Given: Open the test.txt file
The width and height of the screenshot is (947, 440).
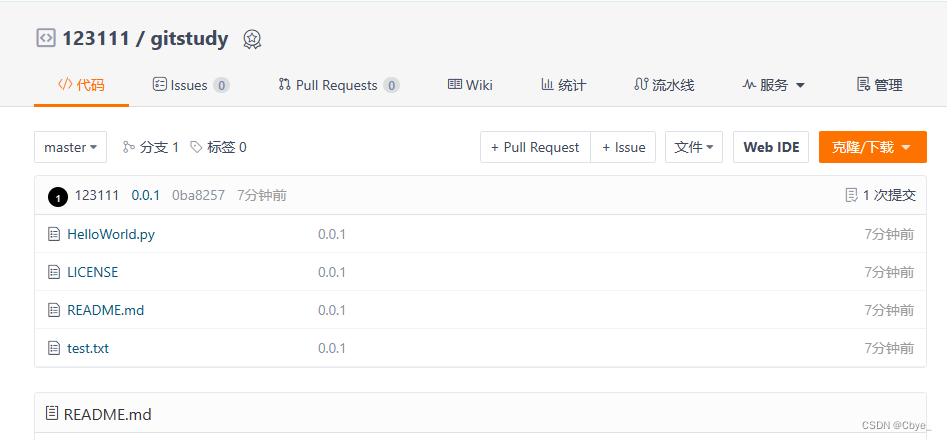Looking at the screenshot, I should (88, 348).
